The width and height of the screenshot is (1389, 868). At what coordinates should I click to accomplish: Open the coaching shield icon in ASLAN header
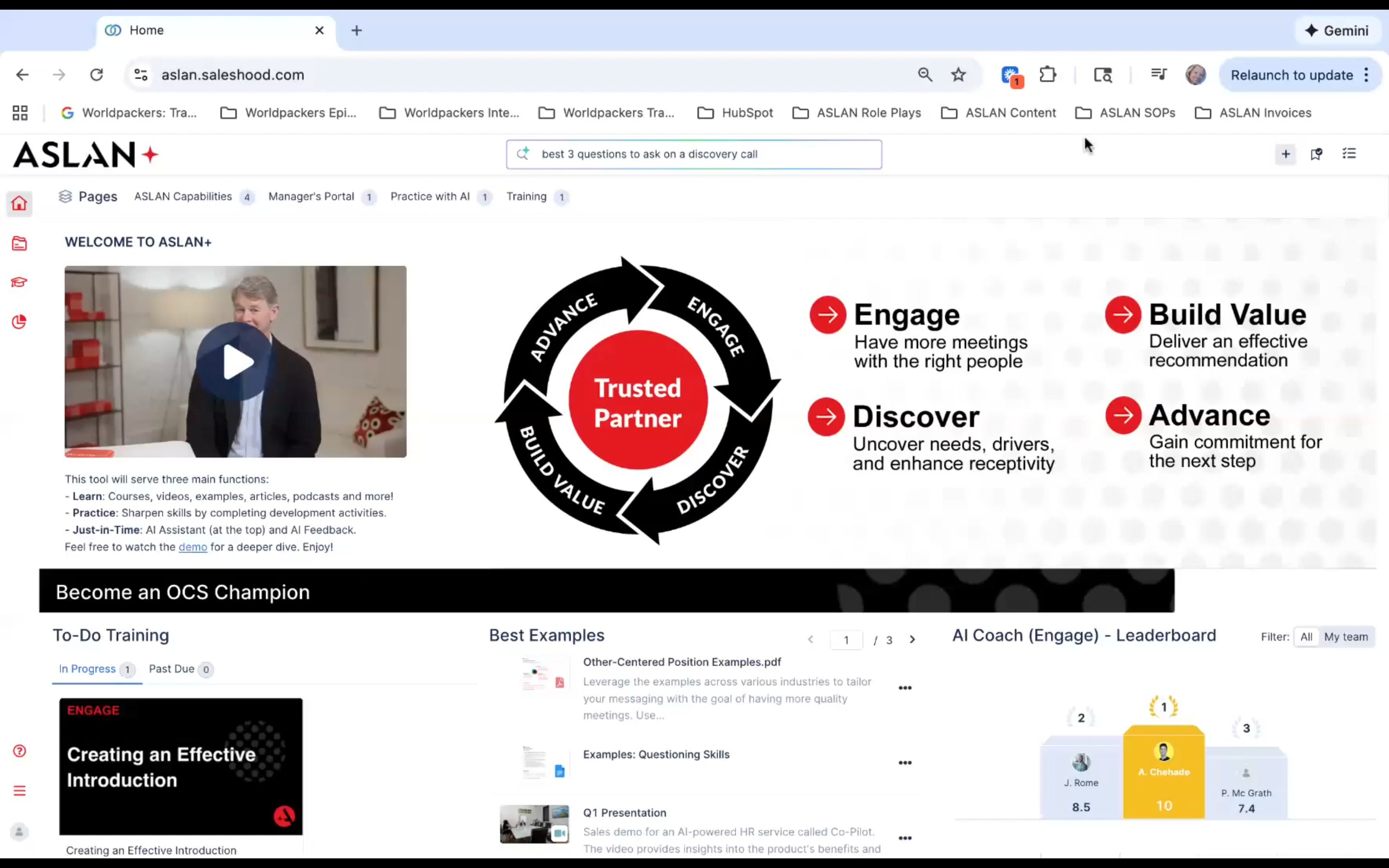[x=1317, y=154]
